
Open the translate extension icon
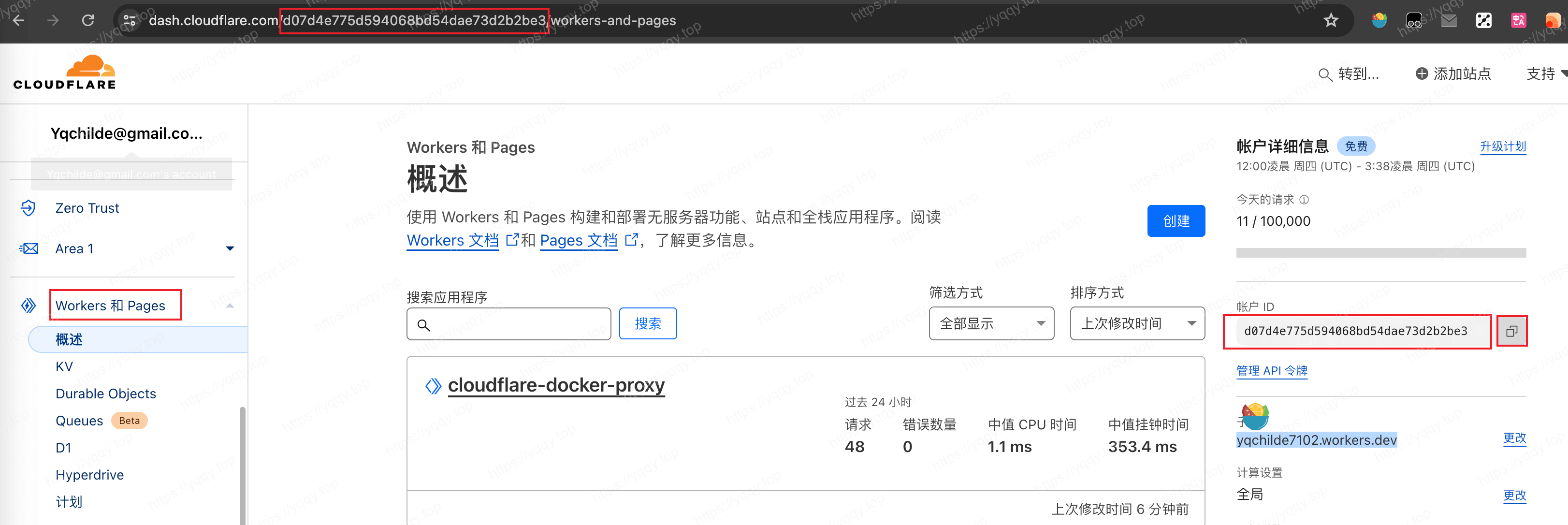(1518, 21)
